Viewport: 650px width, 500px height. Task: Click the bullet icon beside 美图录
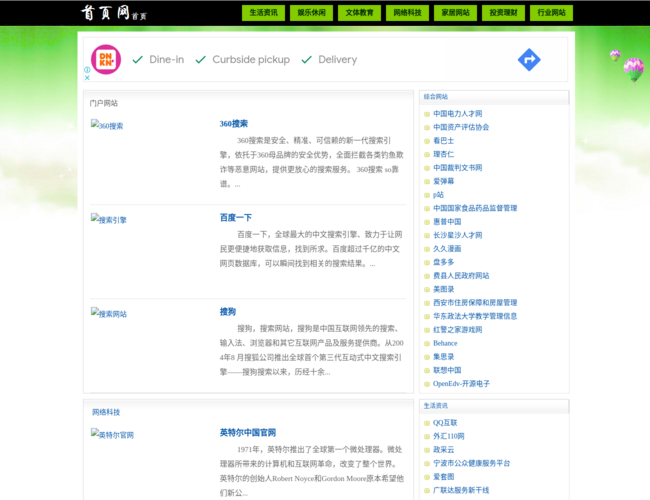coord(427,289)
